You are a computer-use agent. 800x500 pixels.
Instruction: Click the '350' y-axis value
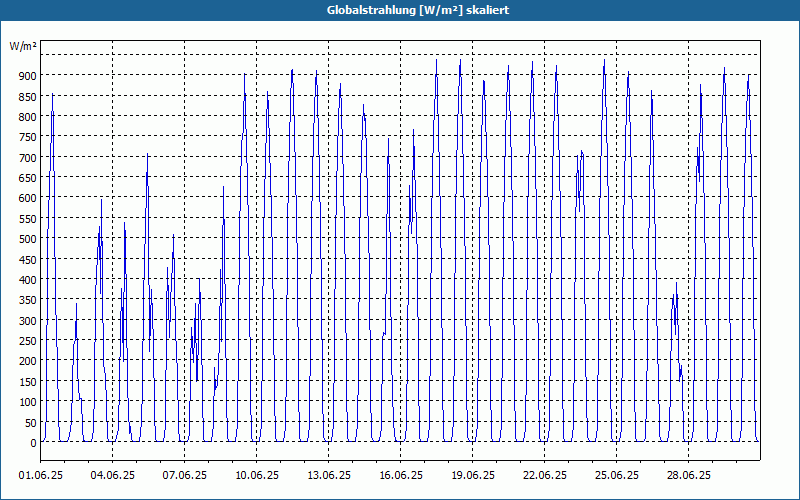(28, 300)
